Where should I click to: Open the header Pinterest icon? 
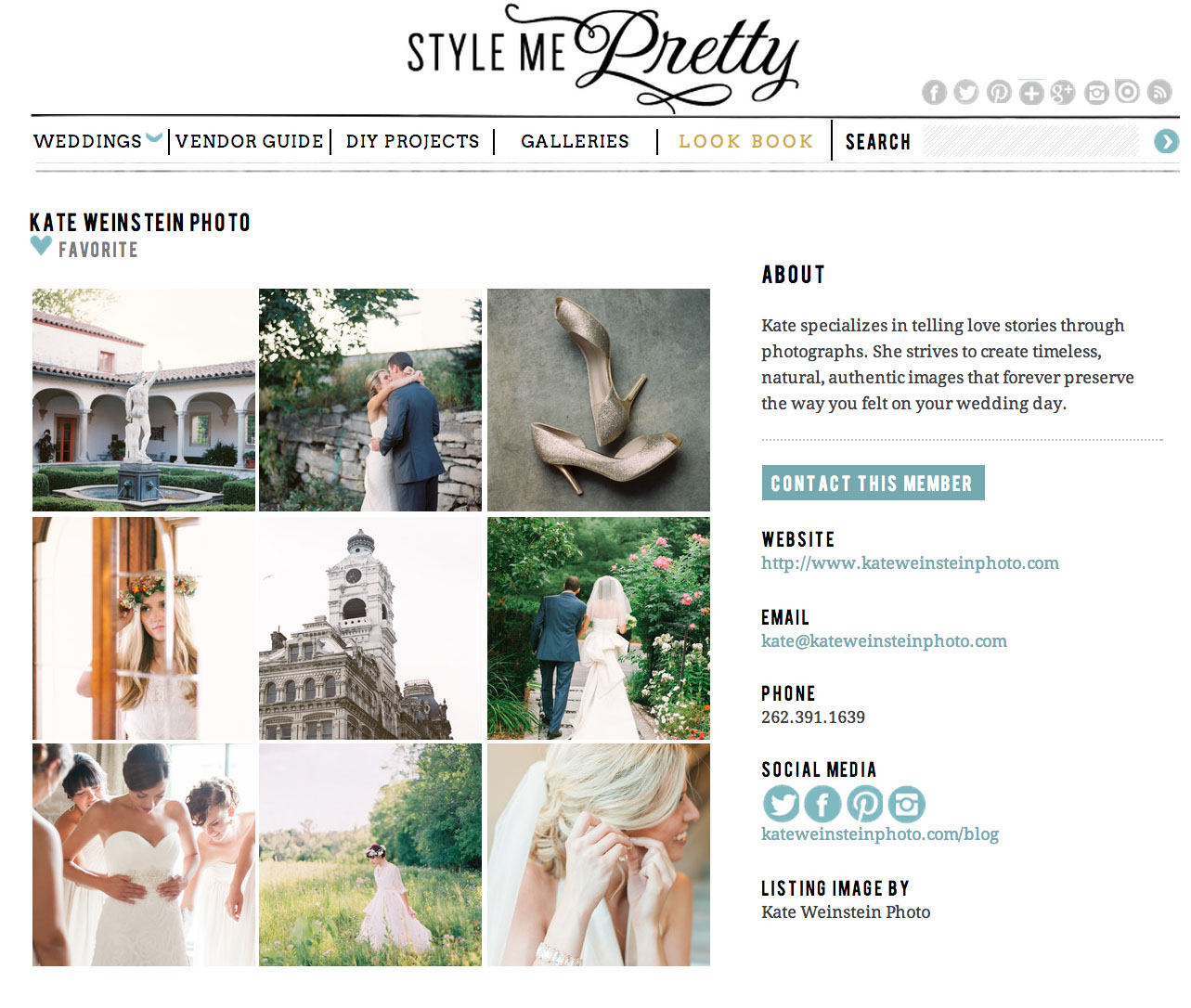(999, 92)
